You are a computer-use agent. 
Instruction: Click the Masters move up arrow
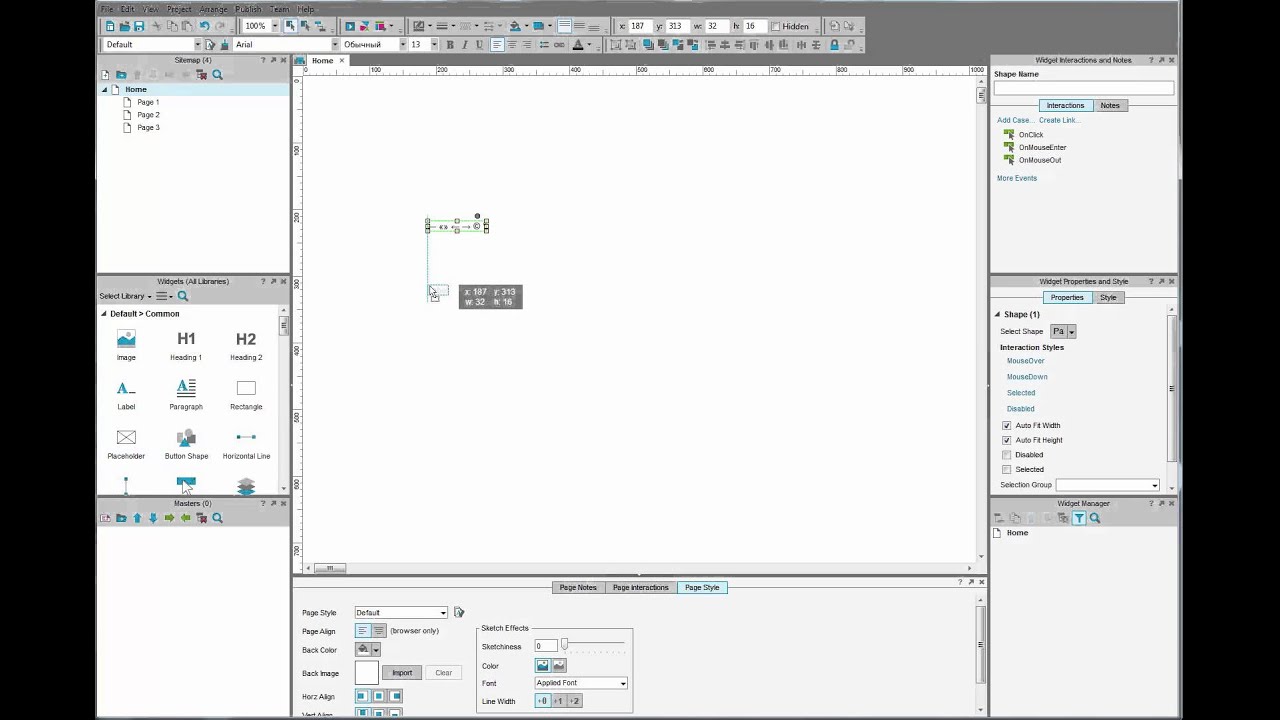tap(137, 518)
